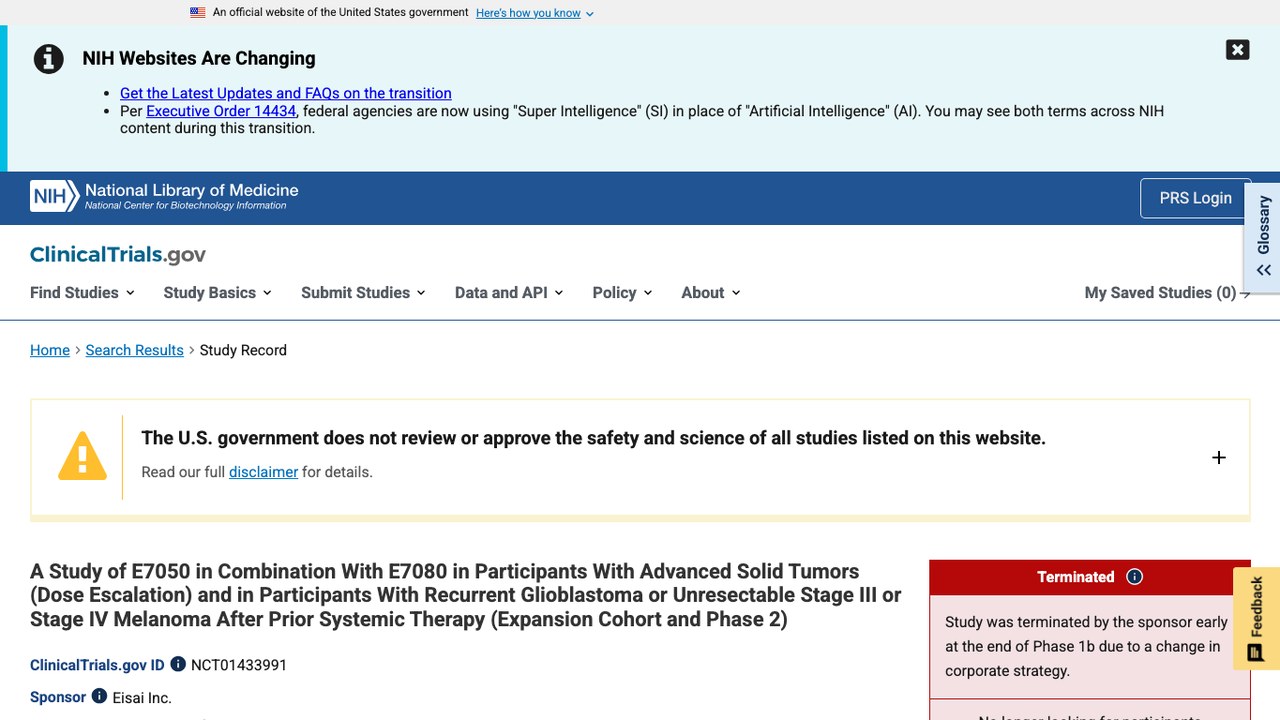Click the yellow warning triangle icon
The height and width of the screenshot is (720, 1280).
[x=82, y=456]
